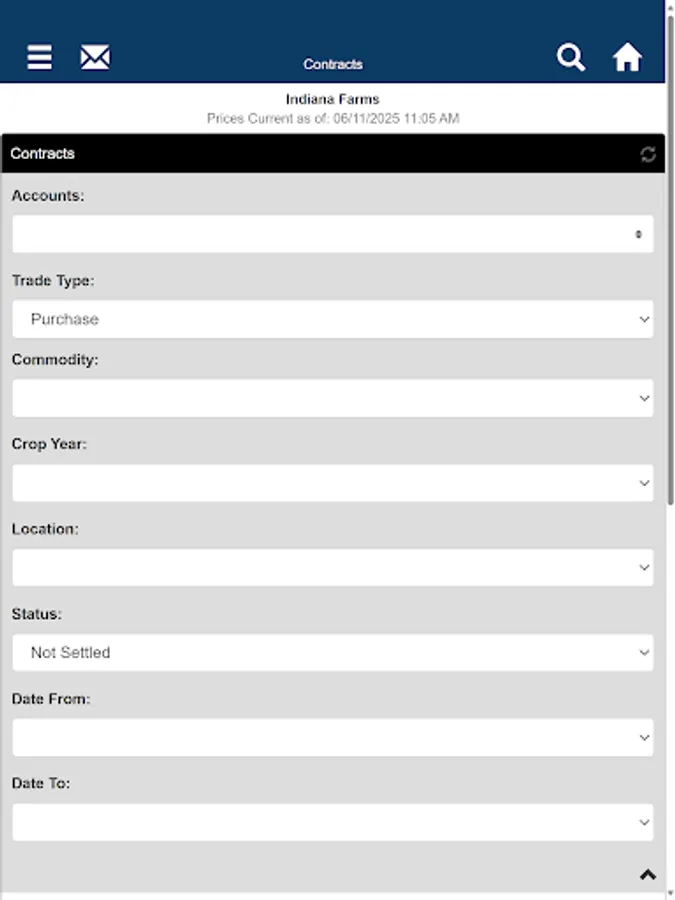675x900 pixels.
Task: Open the hamburger navigation menu
Action: [38, 57]
